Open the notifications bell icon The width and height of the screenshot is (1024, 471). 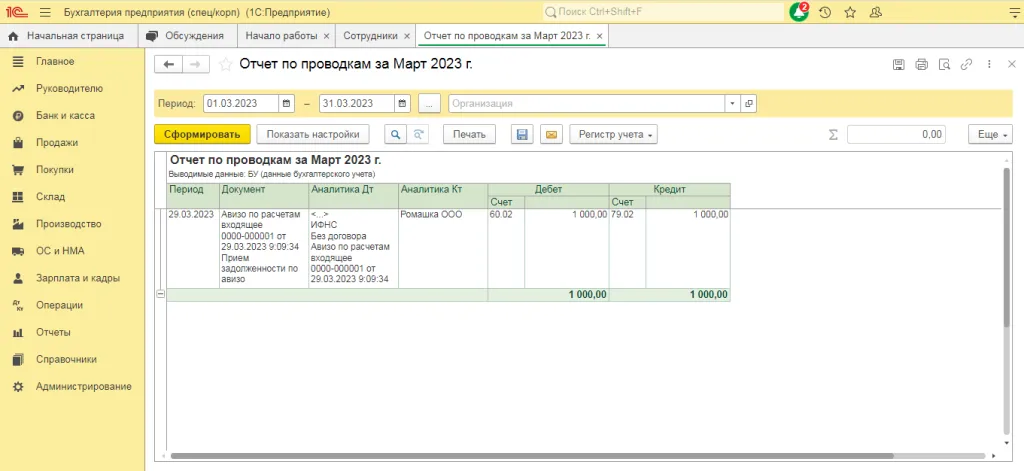(798, 12)
